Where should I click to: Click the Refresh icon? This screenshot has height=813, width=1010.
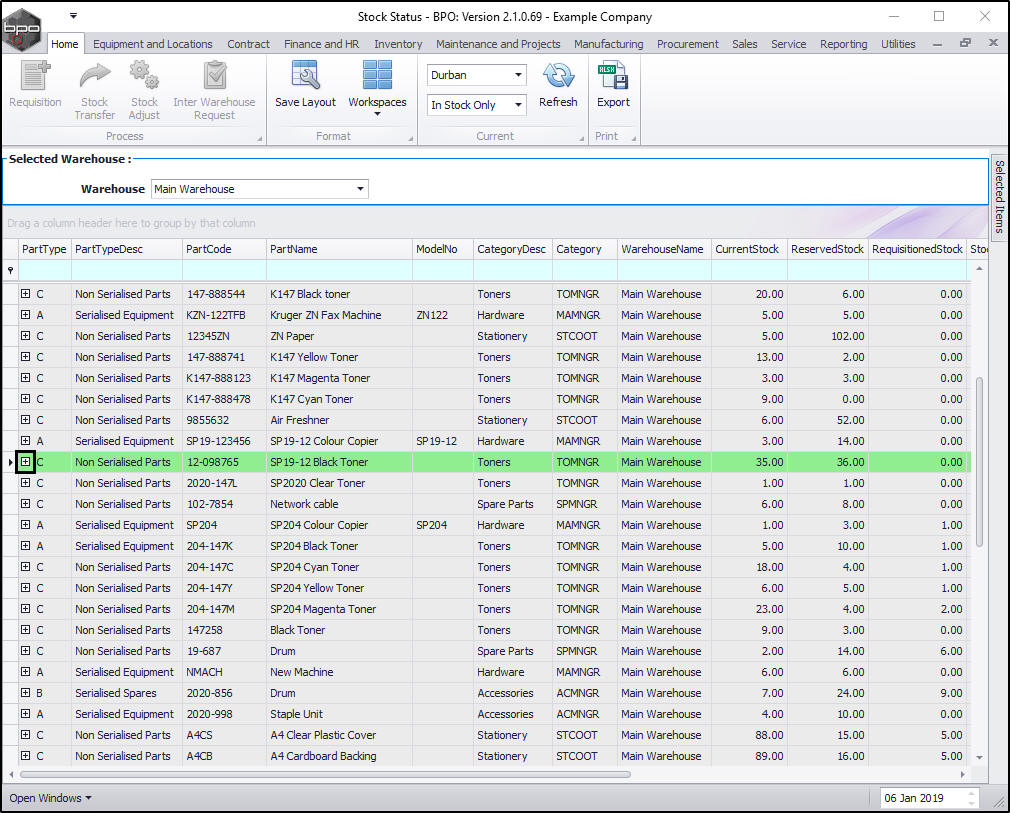(558, 77)
